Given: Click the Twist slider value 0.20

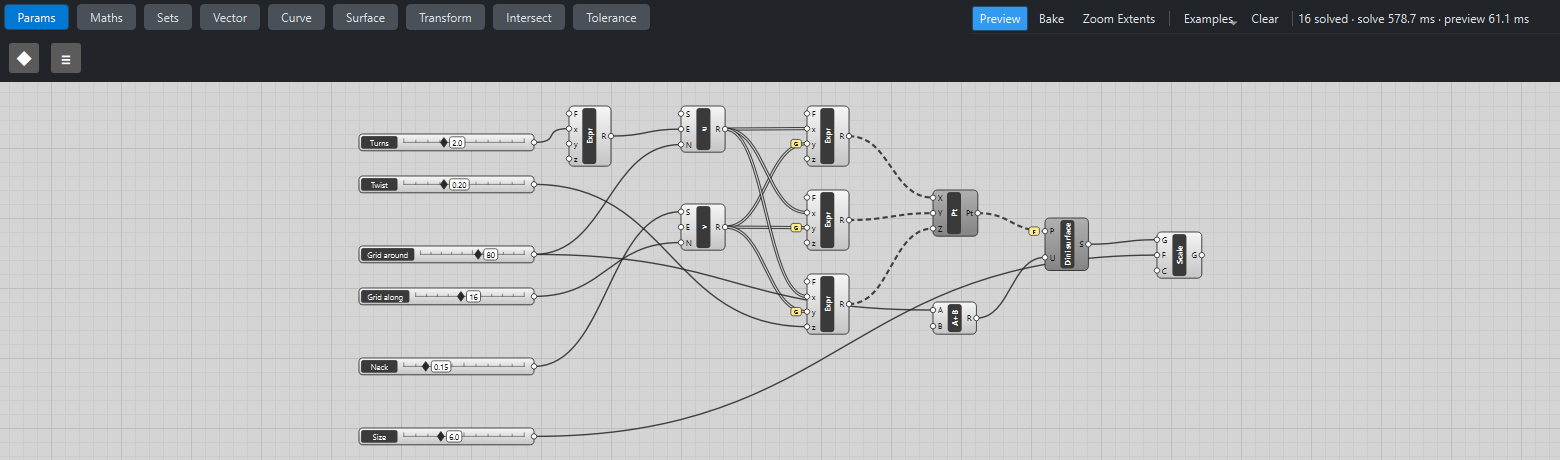Looking at the screenshot, I should click(x=460, y=184).
